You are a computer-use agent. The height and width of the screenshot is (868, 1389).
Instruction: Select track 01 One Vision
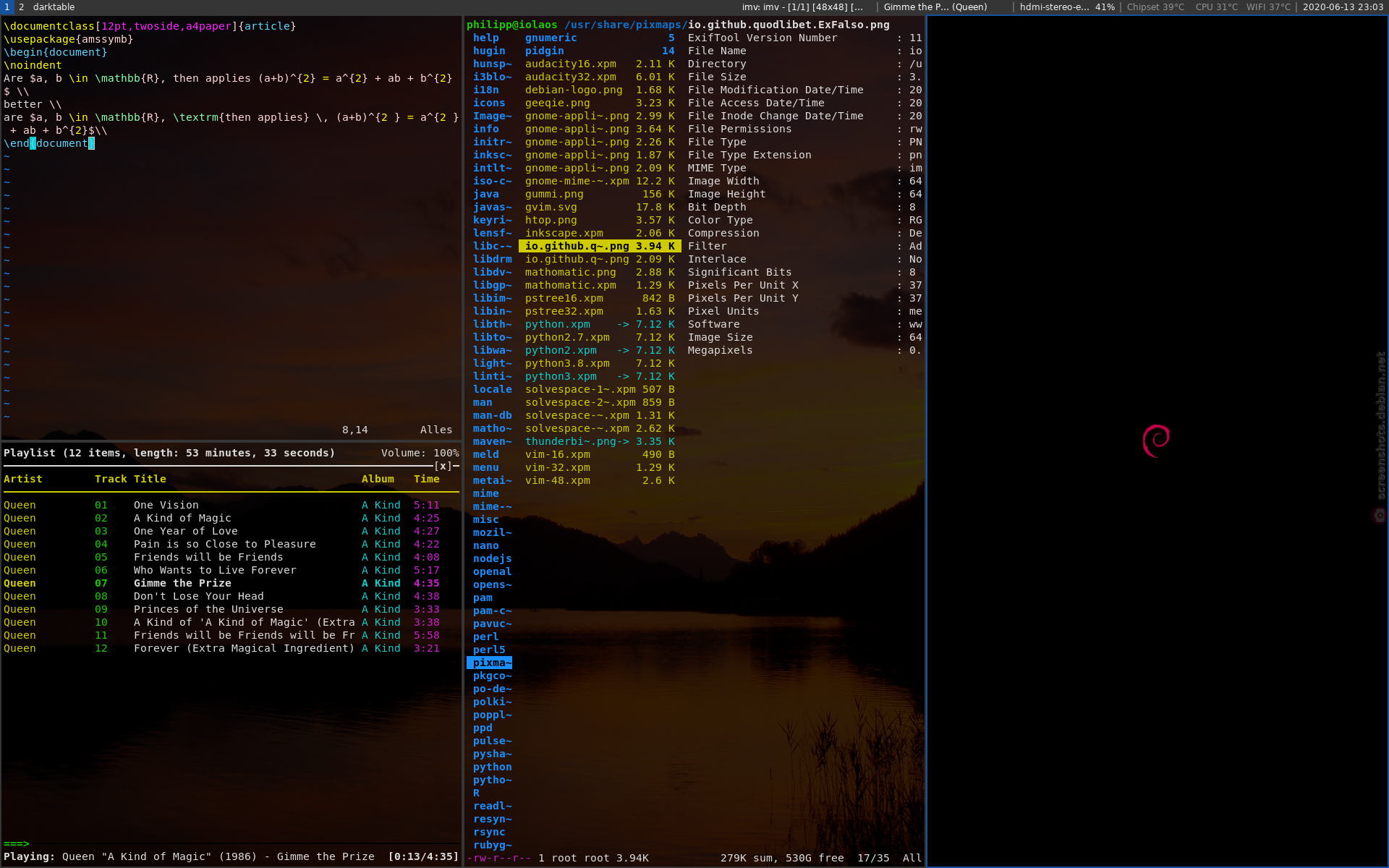tap(231, 505)
